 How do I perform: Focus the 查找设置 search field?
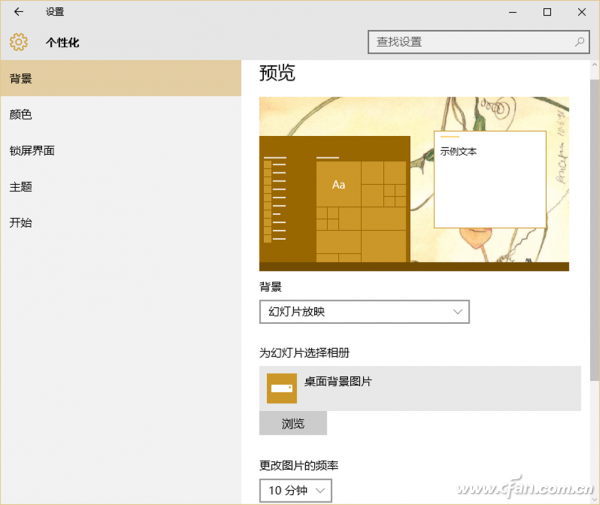[x=479, y=42]
